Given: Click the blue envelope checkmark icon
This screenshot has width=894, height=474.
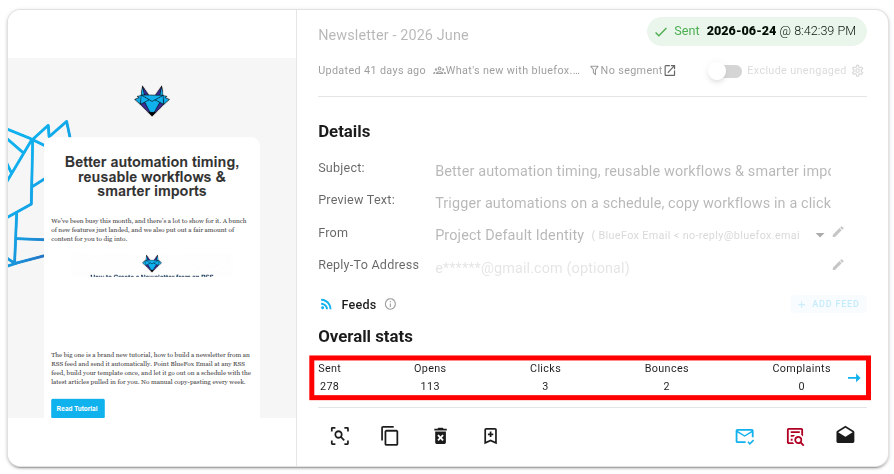Looking at the screenshot, I should pyautogui.click(x=745, y=436).
